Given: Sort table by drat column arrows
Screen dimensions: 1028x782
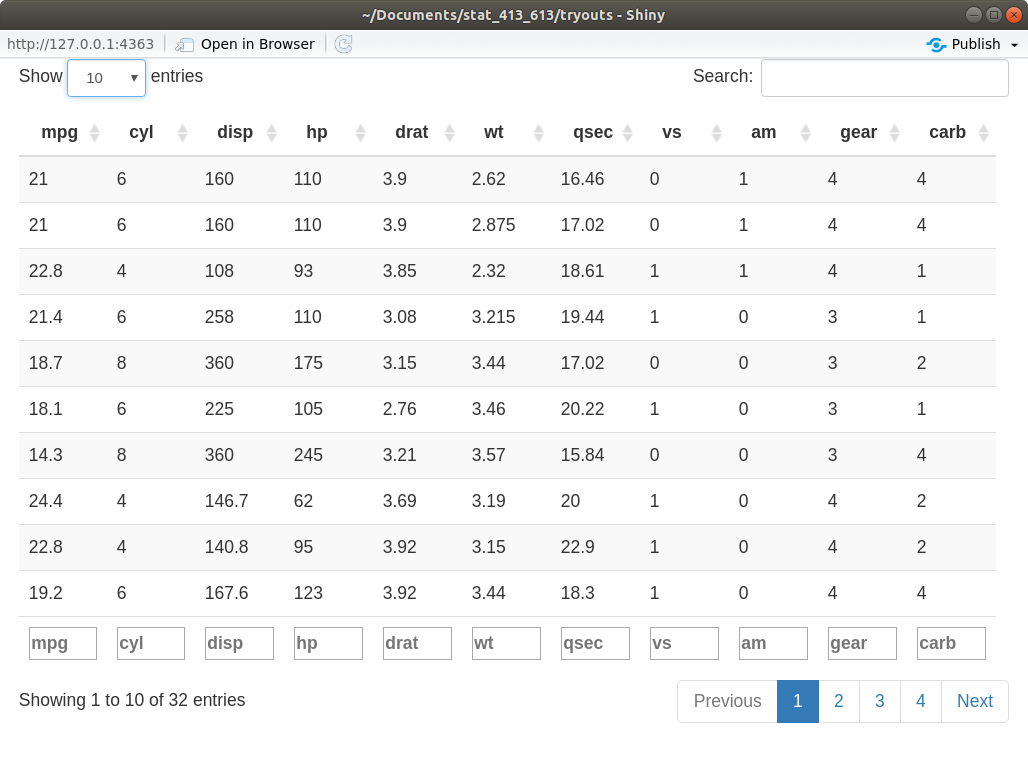Looking at the screenshot, I should point(450,133).
